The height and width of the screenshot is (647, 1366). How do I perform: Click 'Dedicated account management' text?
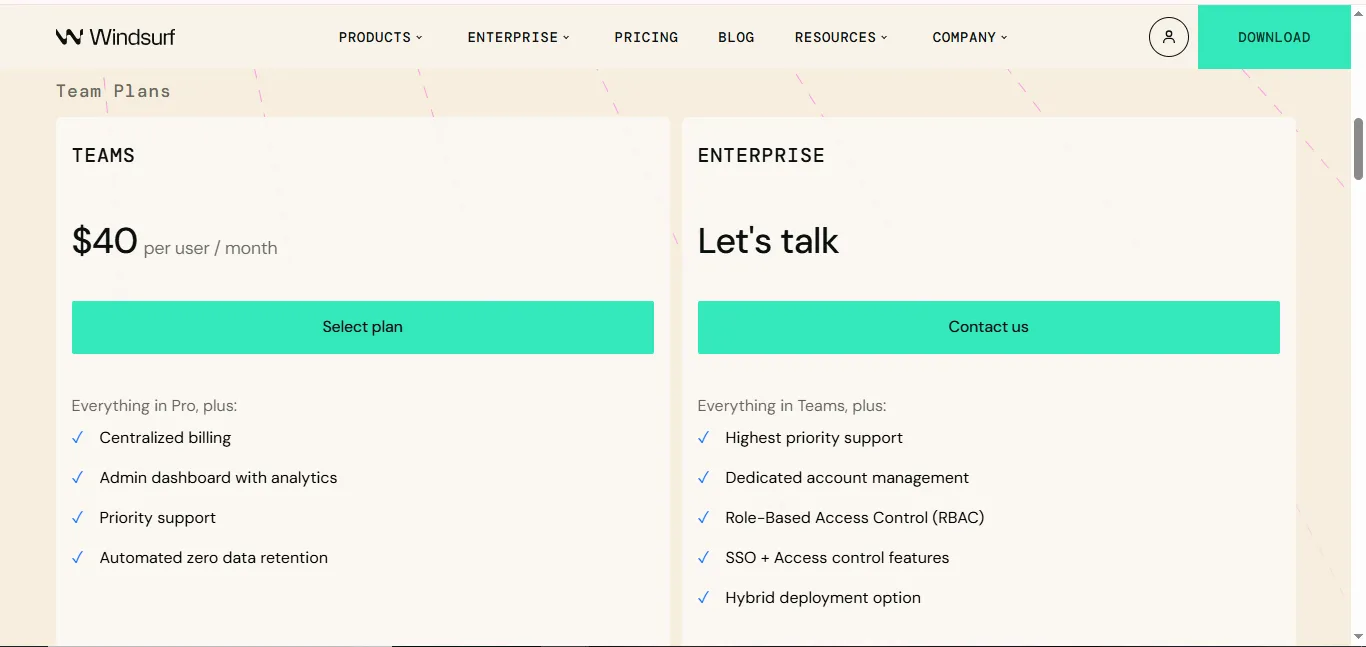coord(847,478)
